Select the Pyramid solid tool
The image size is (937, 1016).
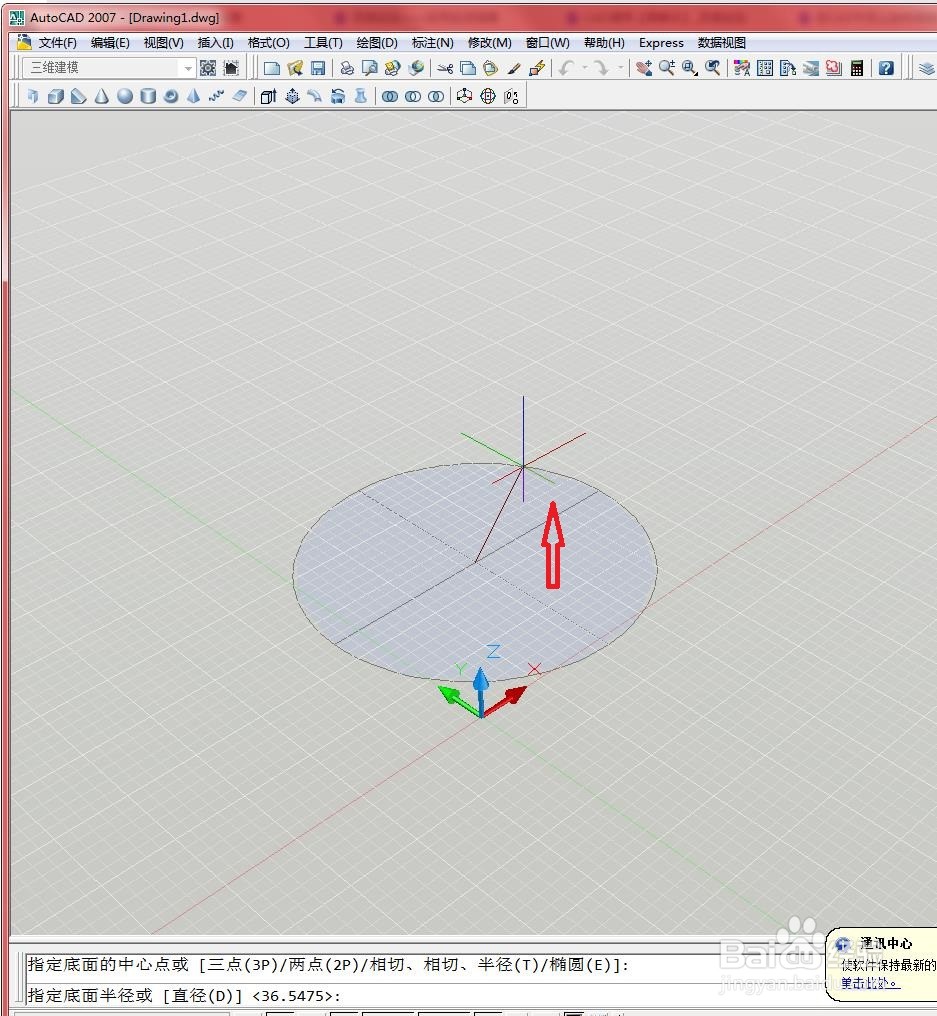click(194, 97)
